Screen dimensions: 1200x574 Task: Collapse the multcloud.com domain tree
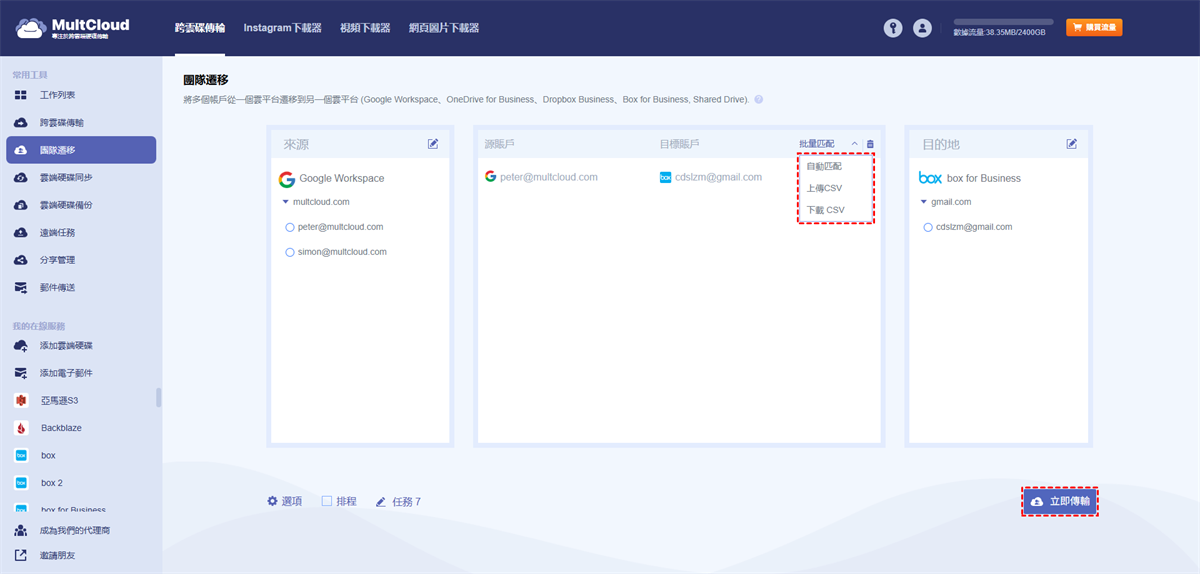(x=285, y=202)
